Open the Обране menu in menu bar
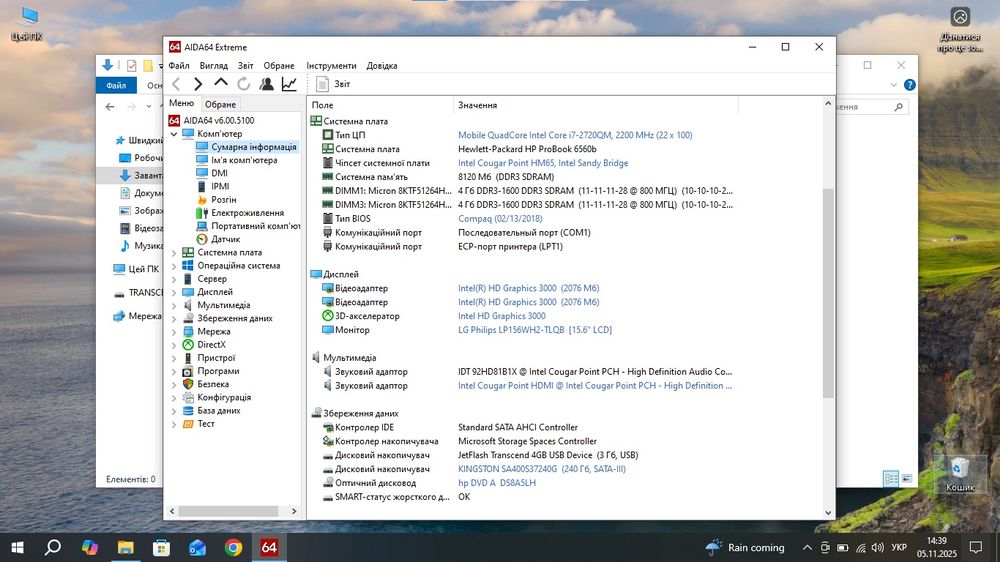 click(x=279, y=66)
